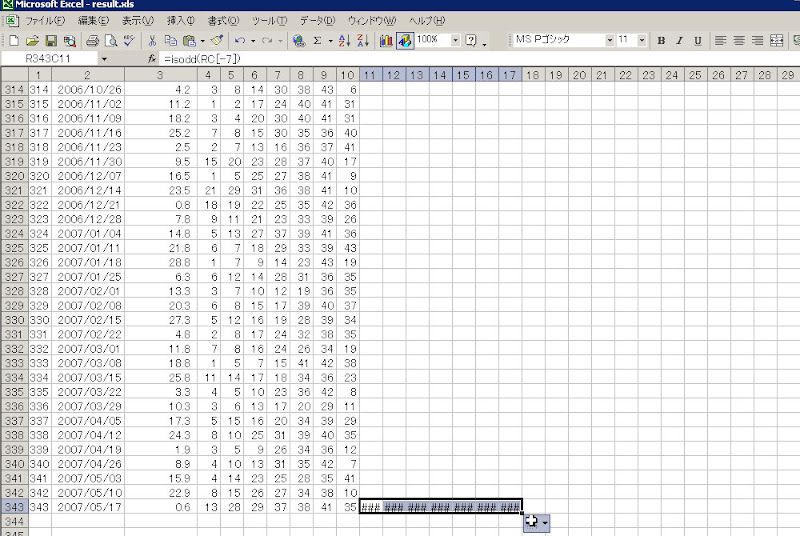
Task: Open the ヘルプ(H) menu
Action: pyautogui.click(x=427, y=21)
